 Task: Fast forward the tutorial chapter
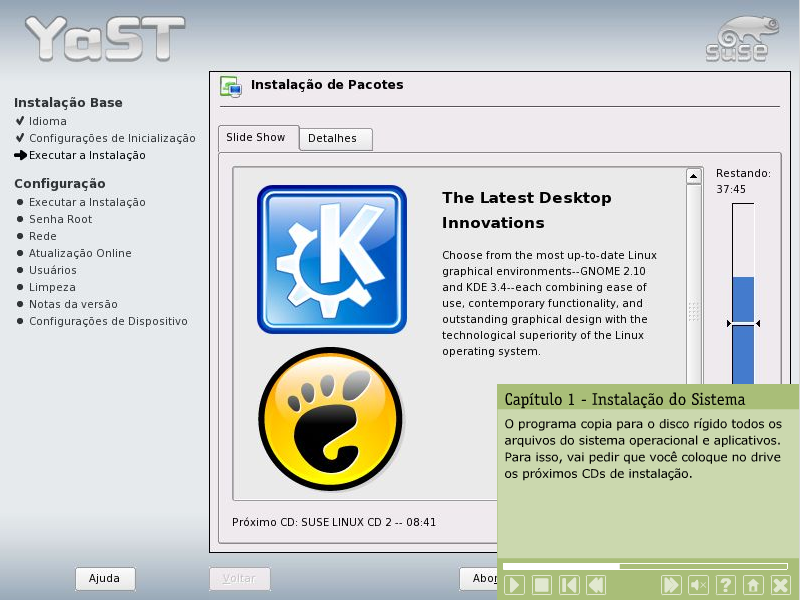[x=672, y=585]
